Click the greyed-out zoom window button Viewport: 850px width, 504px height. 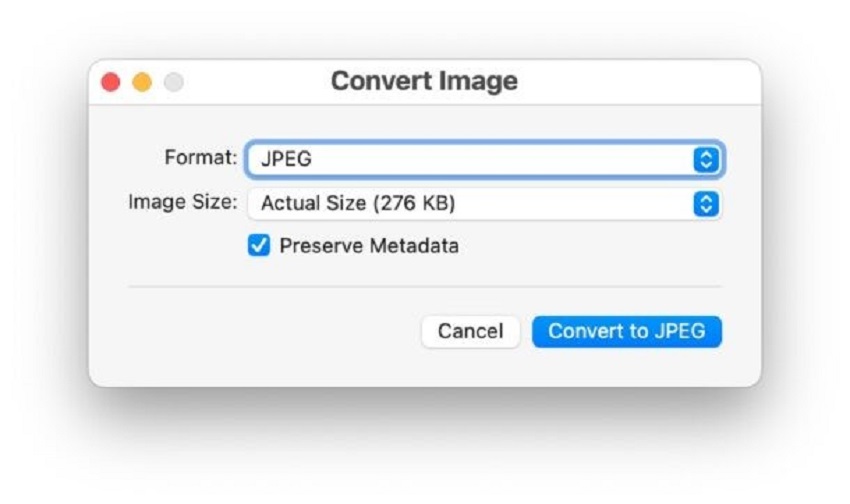(x=174, y=82)
